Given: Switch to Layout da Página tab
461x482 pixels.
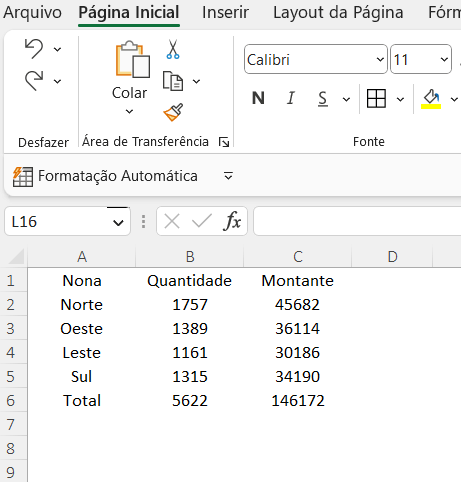Looking at the screenshot, I should click(x=338, y=13).
